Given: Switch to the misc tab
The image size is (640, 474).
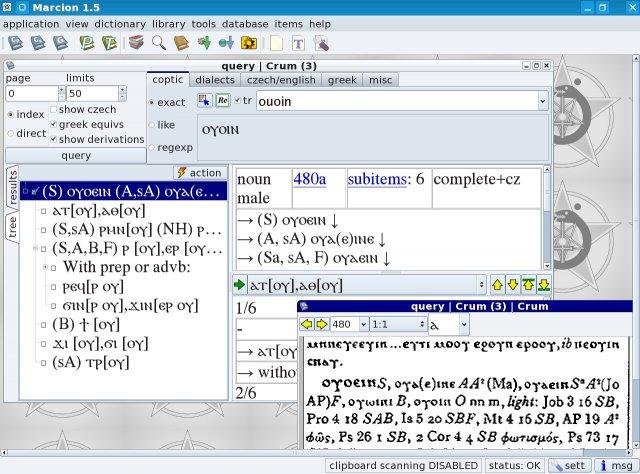Looking at the screenshot, I should click(x=380, y=80).
